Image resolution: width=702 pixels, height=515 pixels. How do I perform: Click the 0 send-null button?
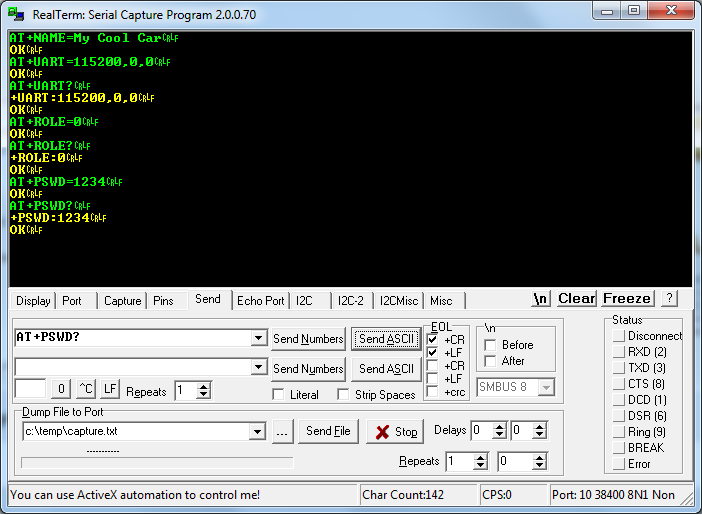[x=61, y=390]
